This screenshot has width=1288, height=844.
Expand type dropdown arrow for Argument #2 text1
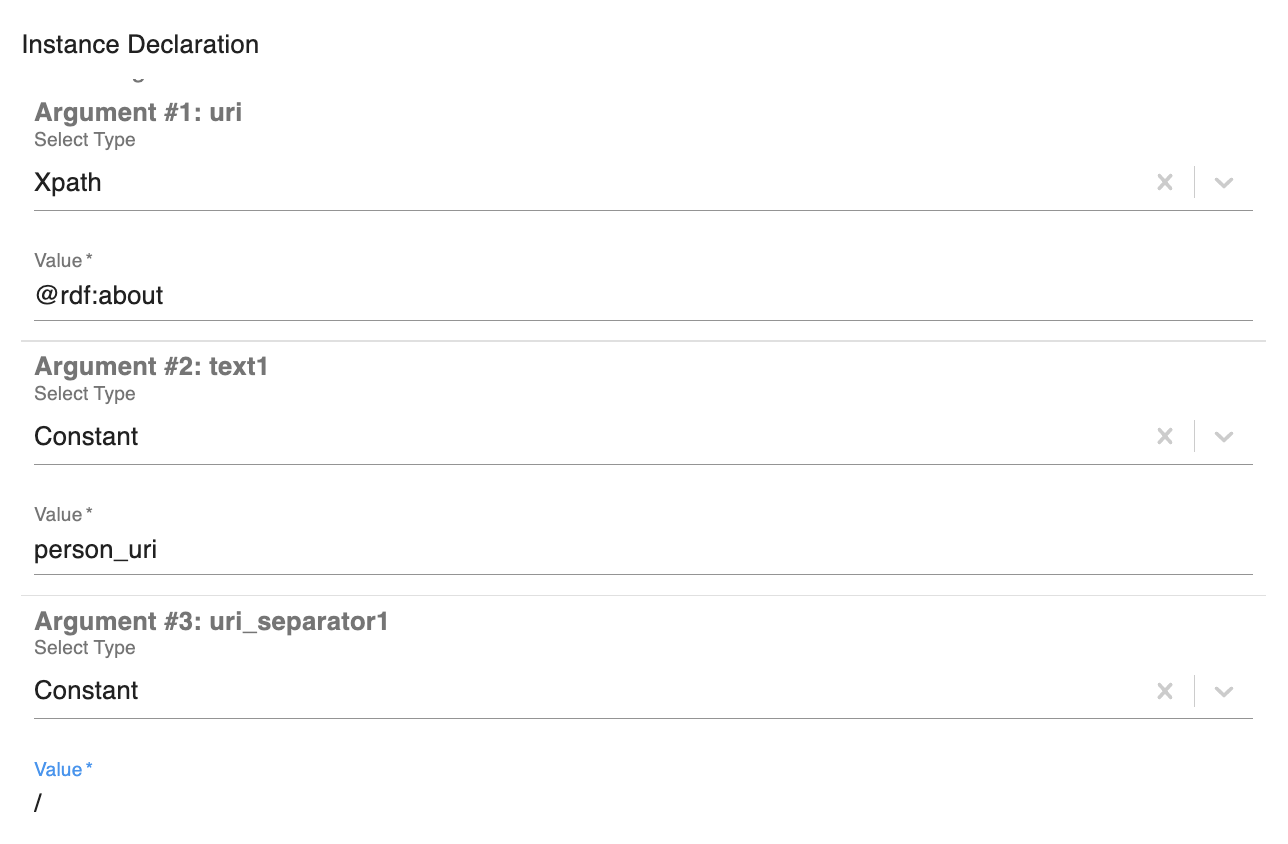click(1224, 437)
